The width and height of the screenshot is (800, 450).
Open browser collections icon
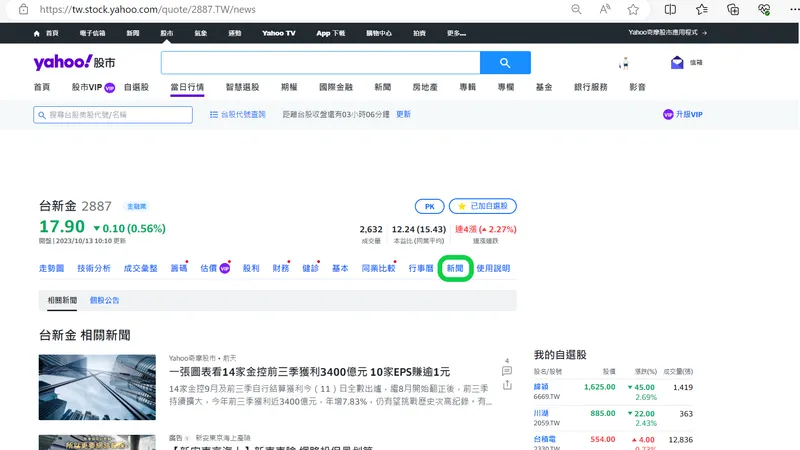point(733,9)
